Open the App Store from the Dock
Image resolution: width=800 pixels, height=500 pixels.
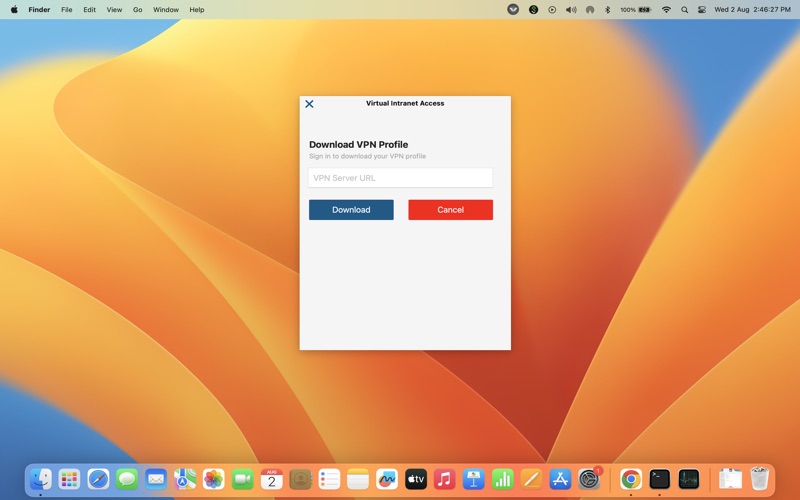pos(560,479)
